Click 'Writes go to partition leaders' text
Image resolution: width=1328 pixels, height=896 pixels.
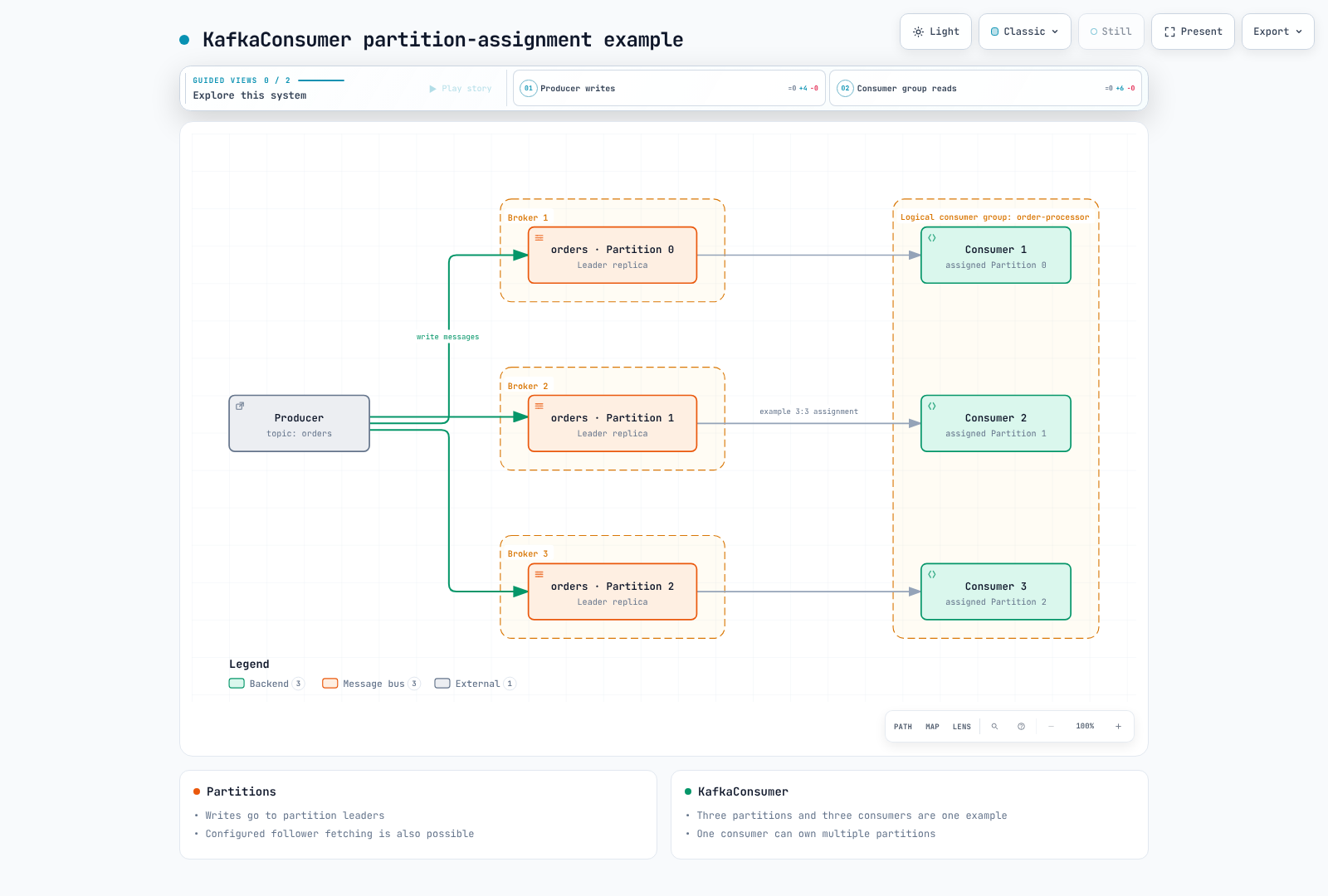(x=295, y=816)
